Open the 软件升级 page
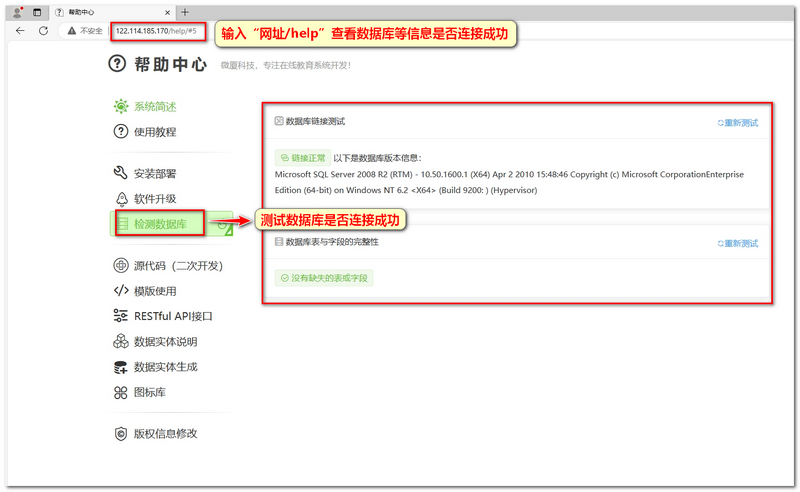The width and height of the screenshot is (800, 492). [x=154, y=199]
